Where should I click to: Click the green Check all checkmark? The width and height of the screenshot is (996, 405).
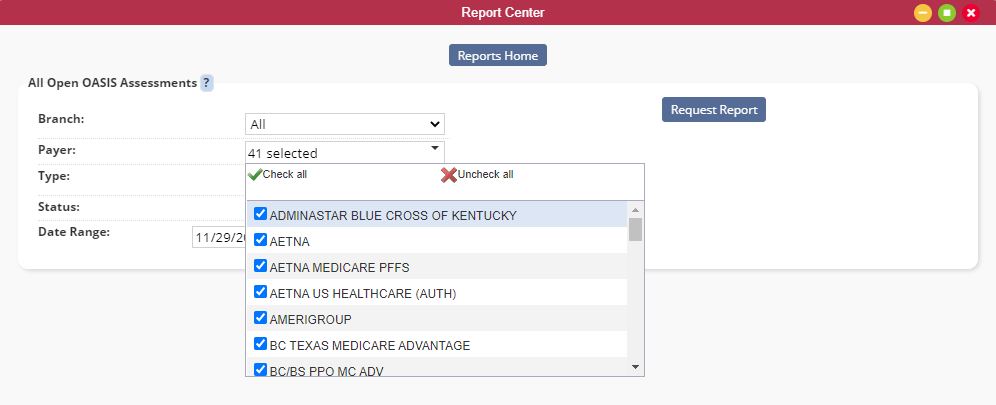coord(255,175)
